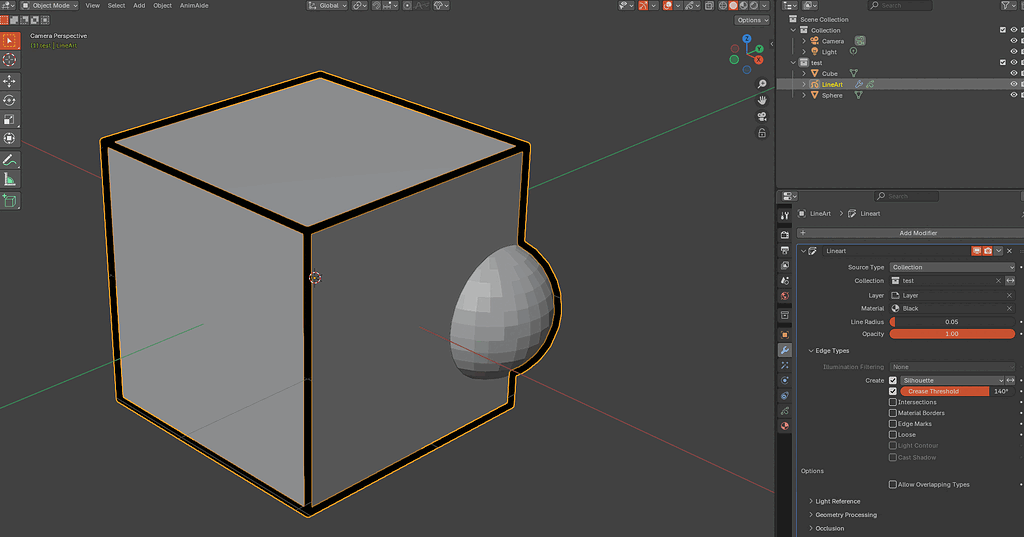This screenshot has width=1024, height=537.
Task: Click the lock camera to view icon
Action: [761, 133]
